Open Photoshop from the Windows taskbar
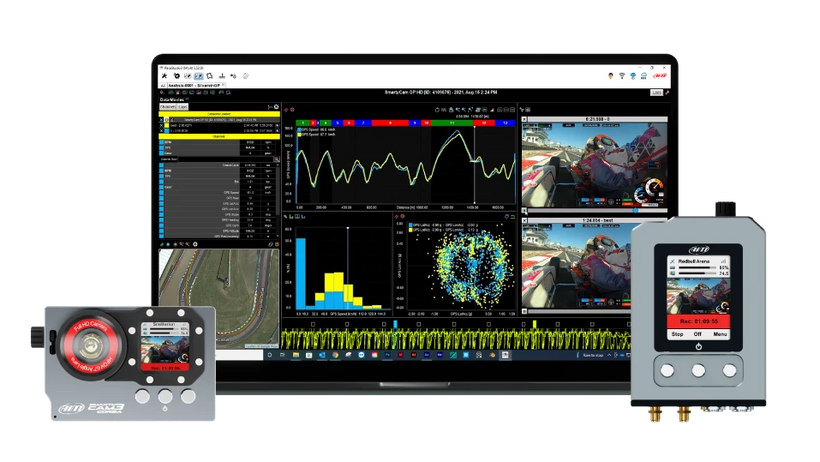820x462 pixels. 388,355
